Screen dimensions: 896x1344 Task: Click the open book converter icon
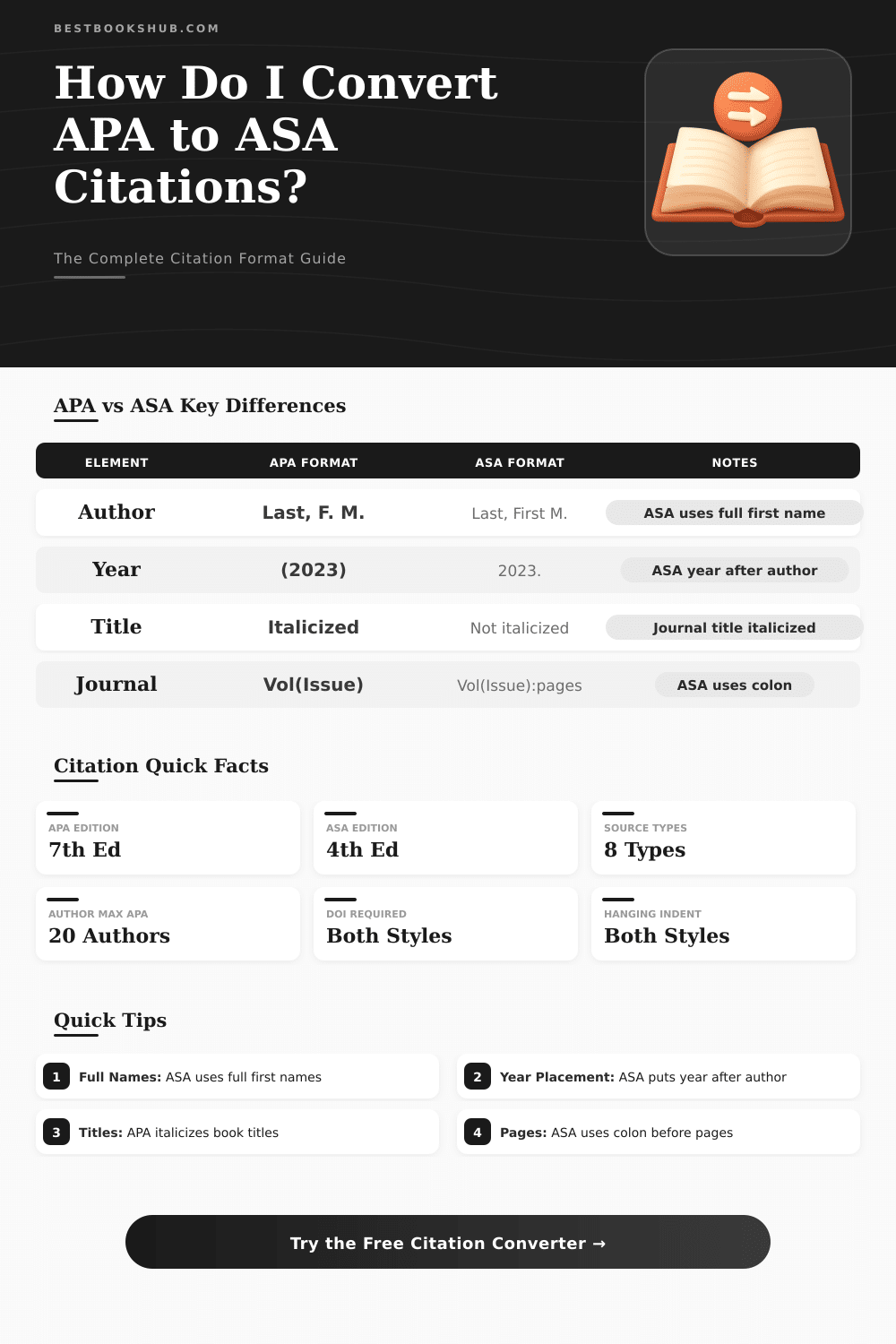click(748, 152)
